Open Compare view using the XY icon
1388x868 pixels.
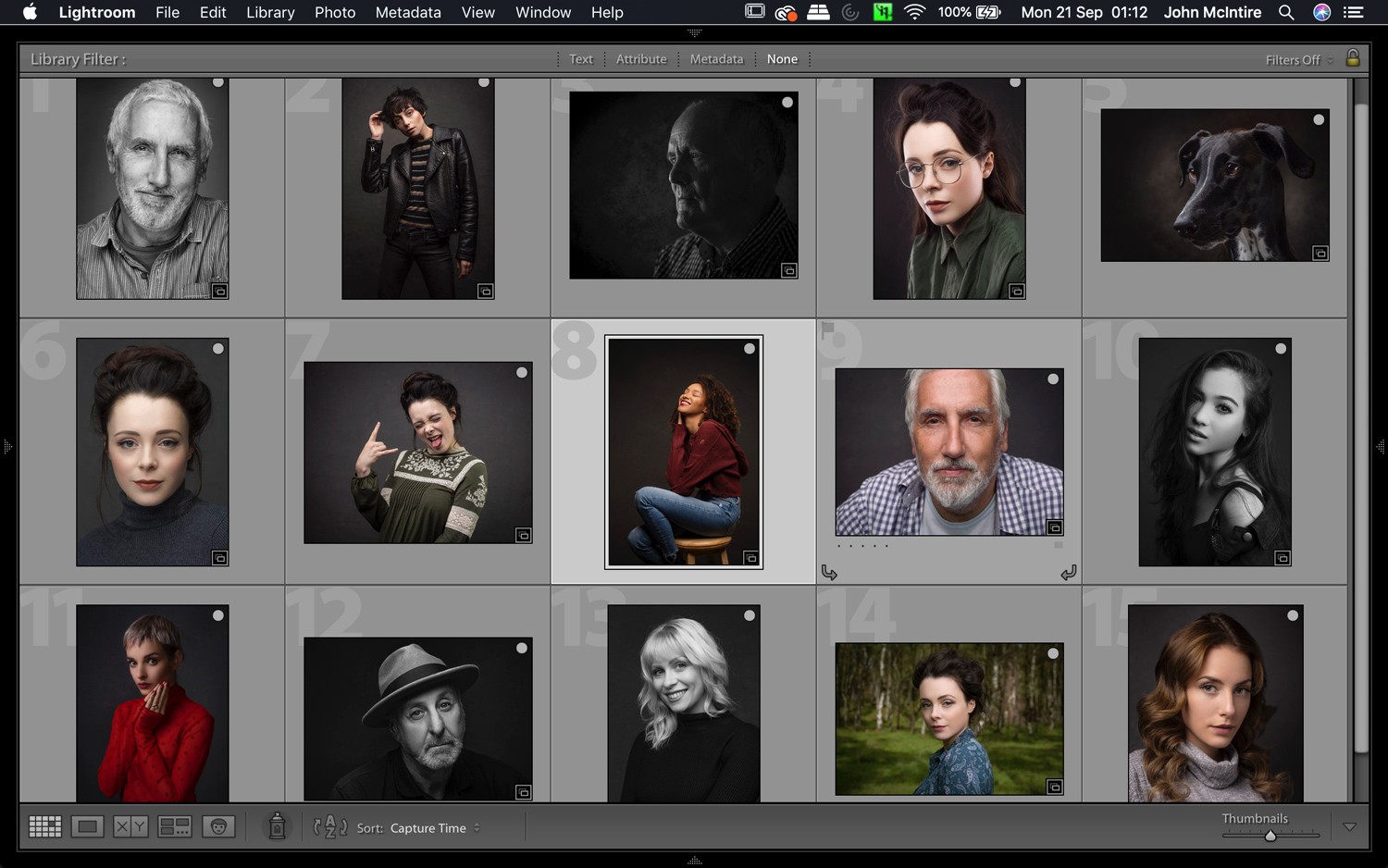tap(130, 825)
